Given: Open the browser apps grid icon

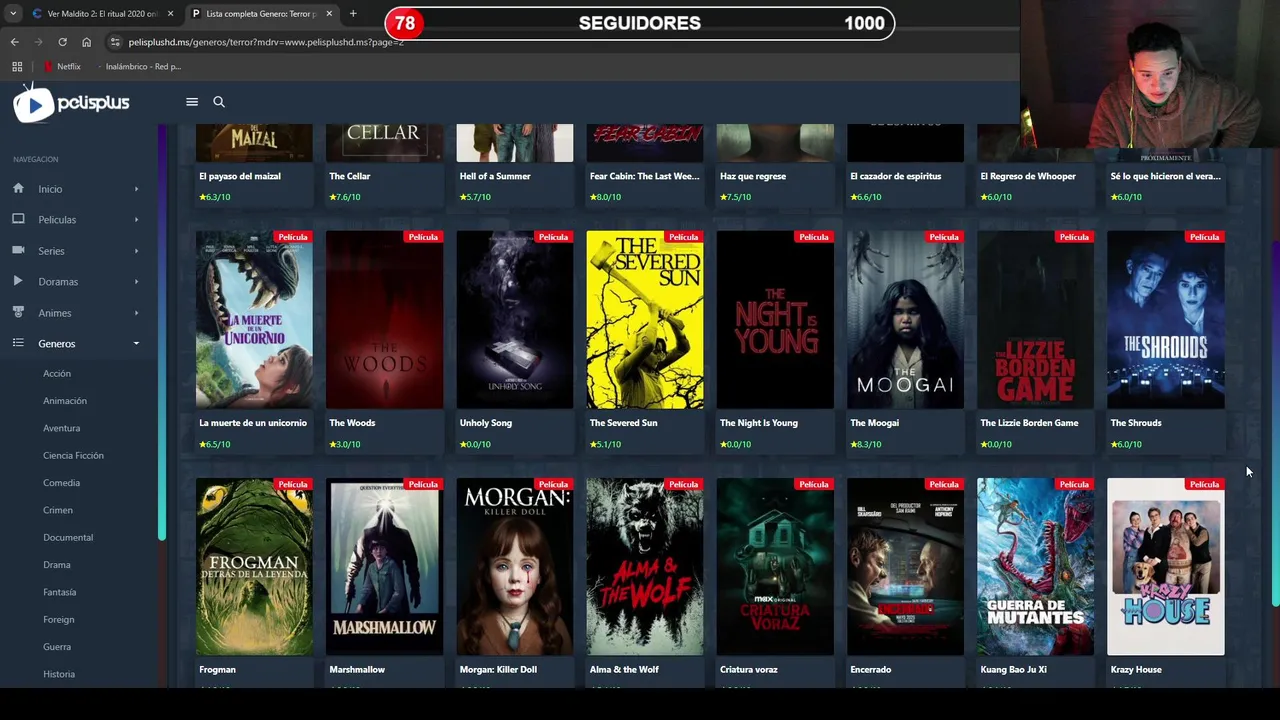Looking at the screenshot, I should 17,67.
